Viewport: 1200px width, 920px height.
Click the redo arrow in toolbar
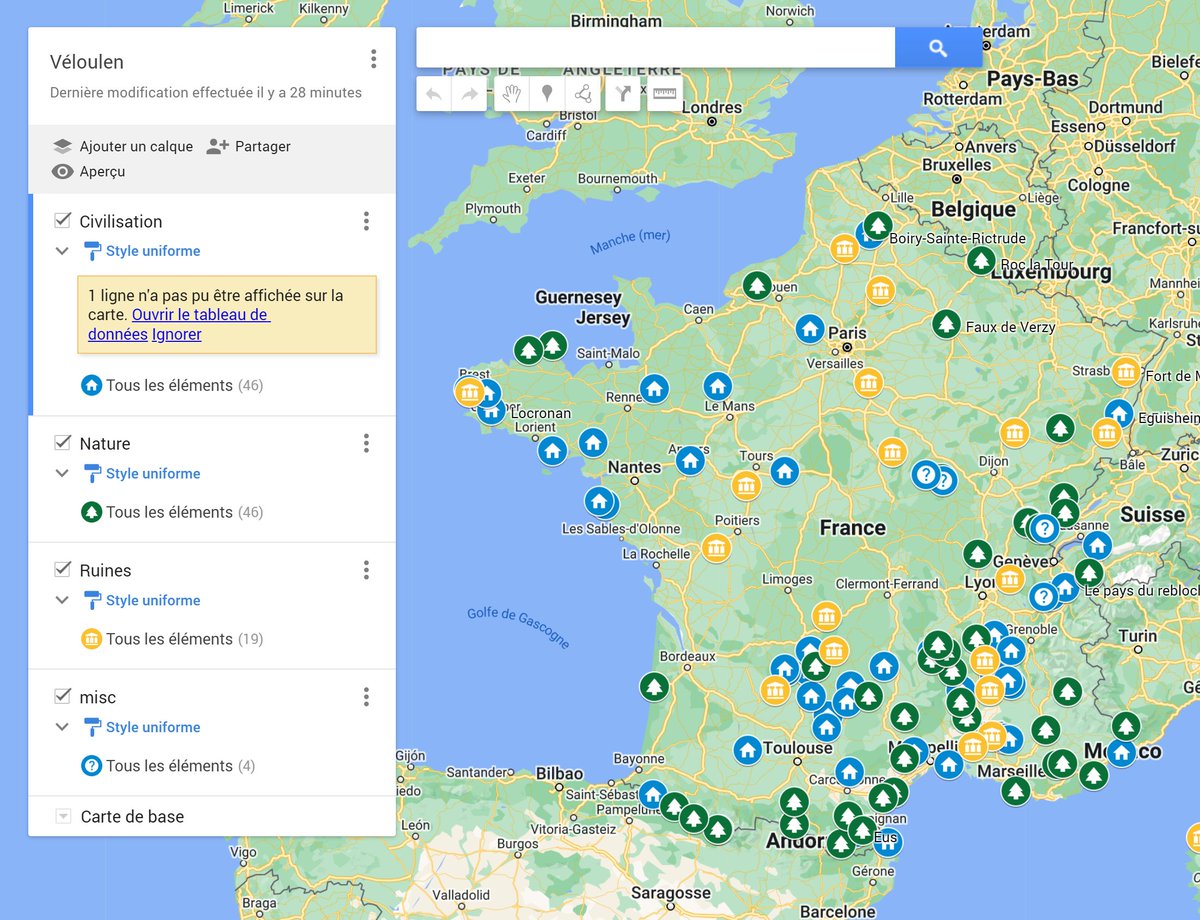(x=469, y=94)
